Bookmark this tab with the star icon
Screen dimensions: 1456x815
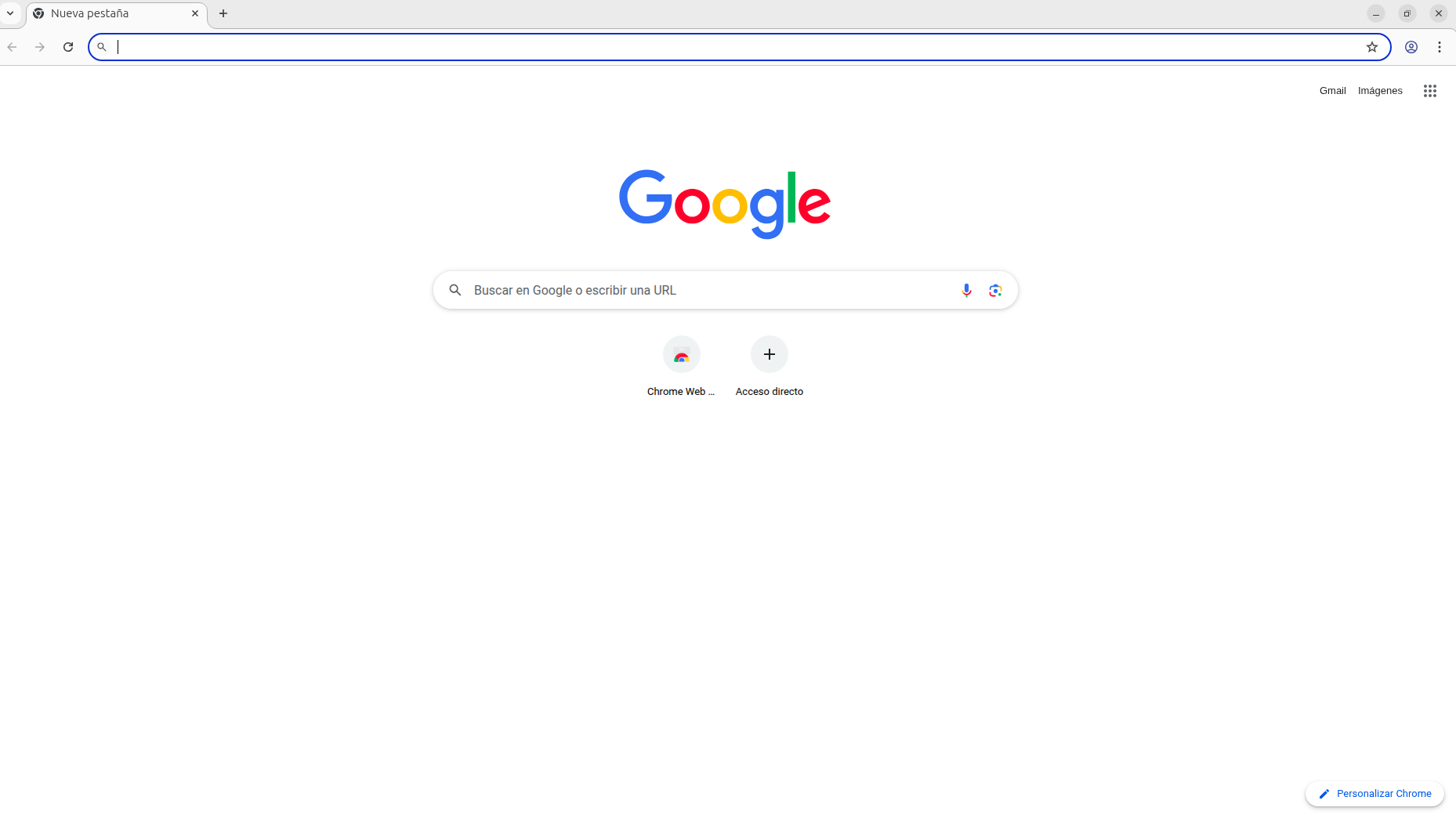1372,47
